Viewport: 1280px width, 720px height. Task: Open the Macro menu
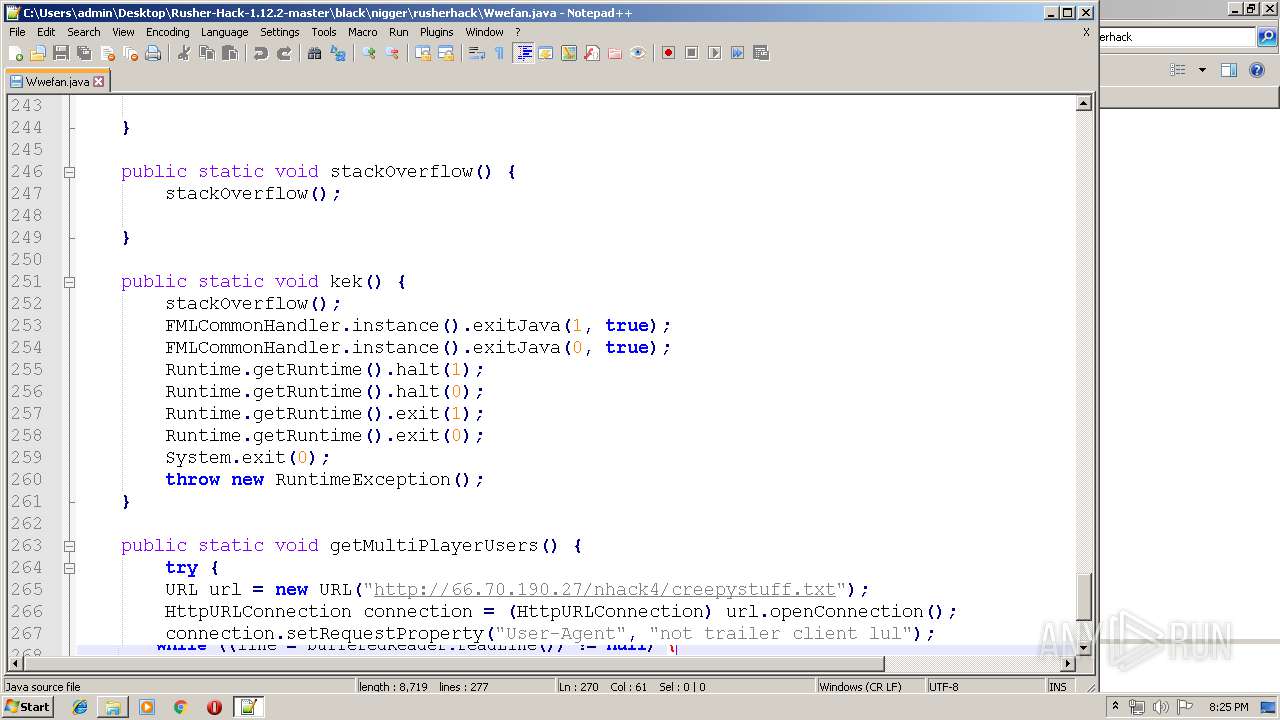coord(363,32)
